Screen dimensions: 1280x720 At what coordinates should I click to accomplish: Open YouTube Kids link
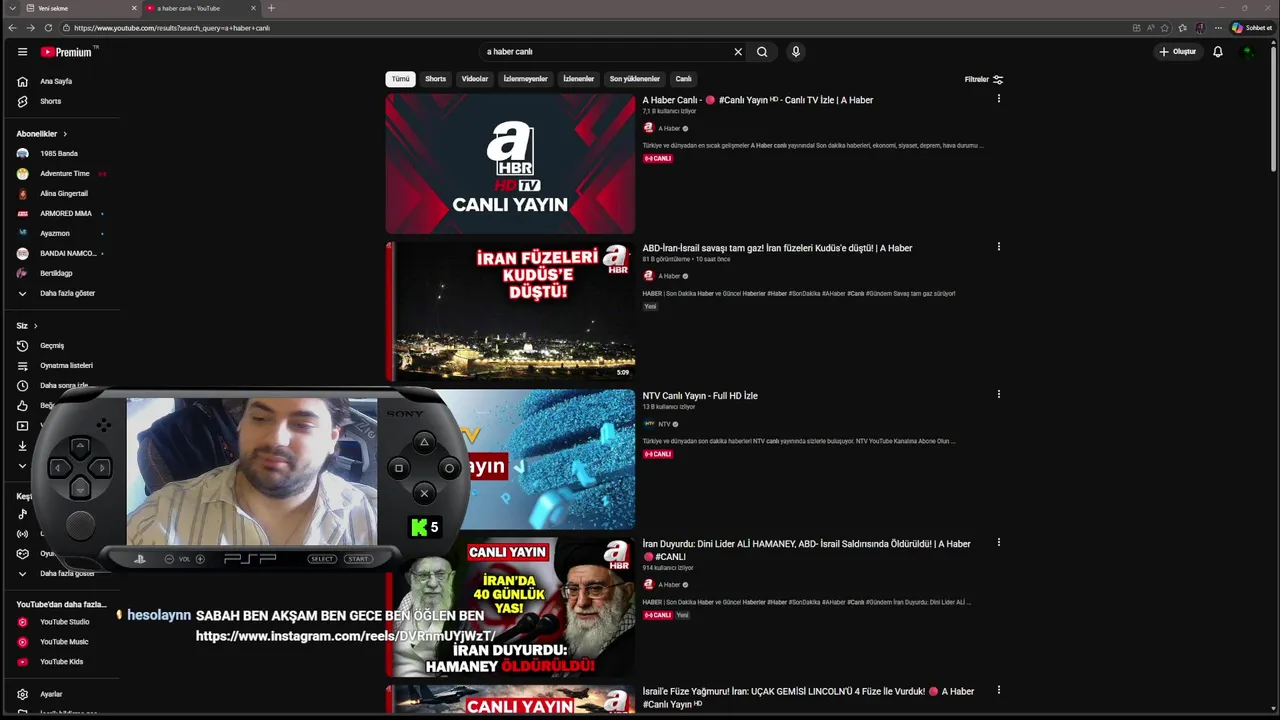pyautogui.click(x=60, y=662)
